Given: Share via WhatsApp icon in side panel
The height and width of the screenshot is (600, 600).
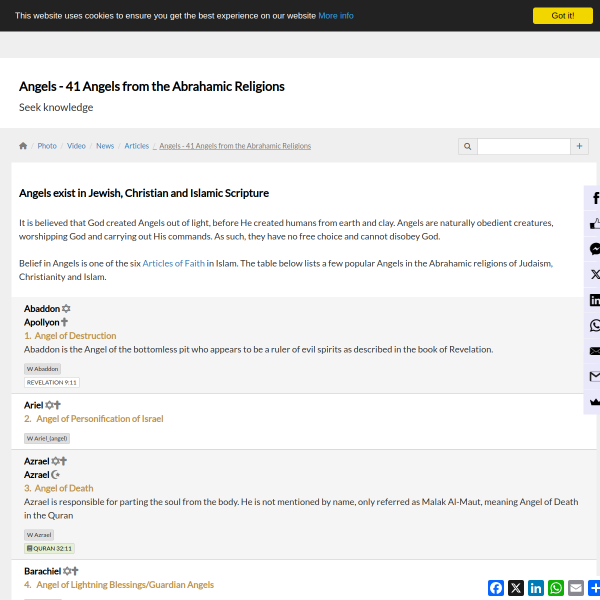Looking at the screenshot, I should (x=594, y=325).
